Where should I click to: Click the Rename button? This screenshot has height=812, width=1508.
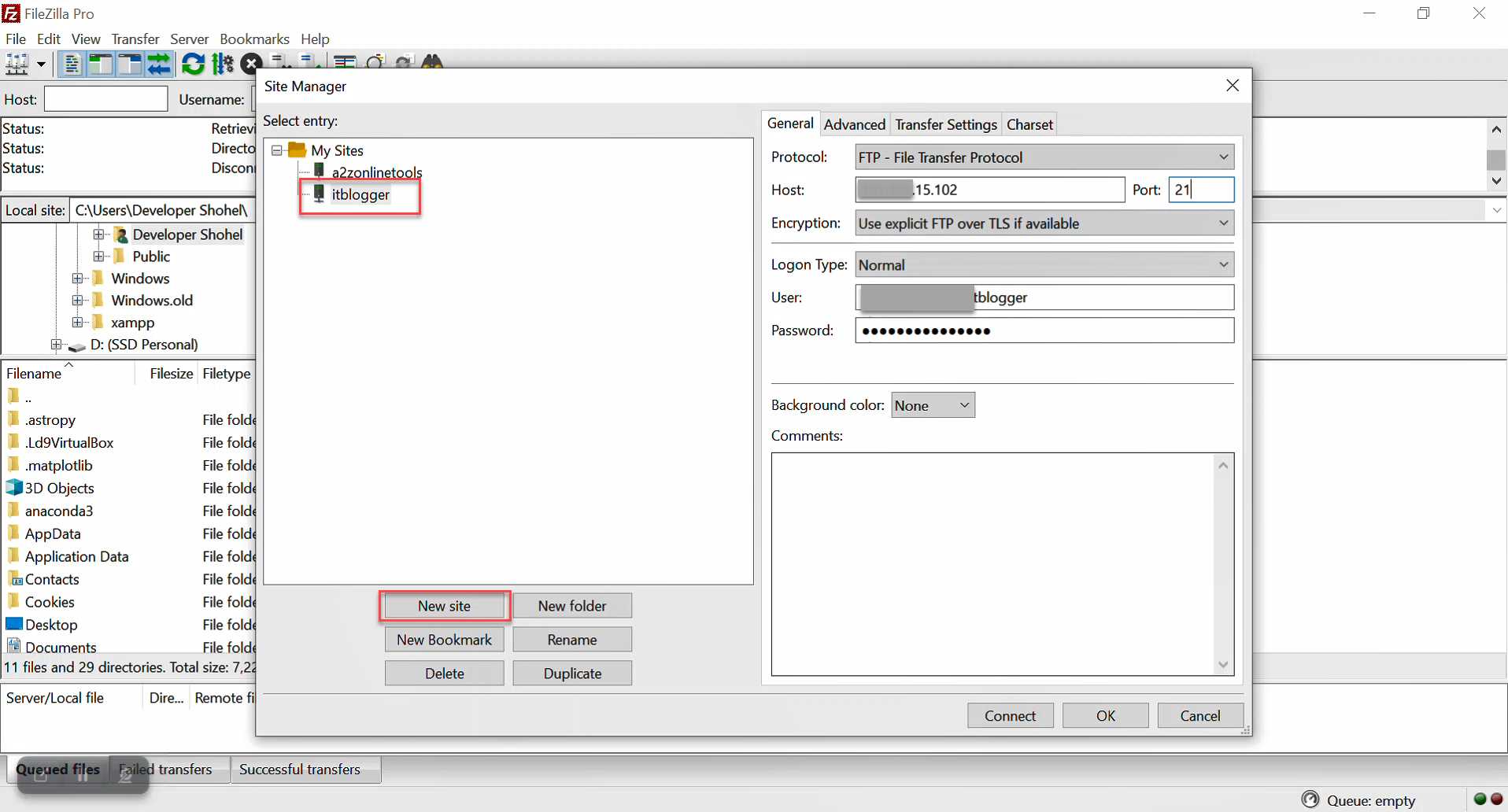tap(572, 640)
